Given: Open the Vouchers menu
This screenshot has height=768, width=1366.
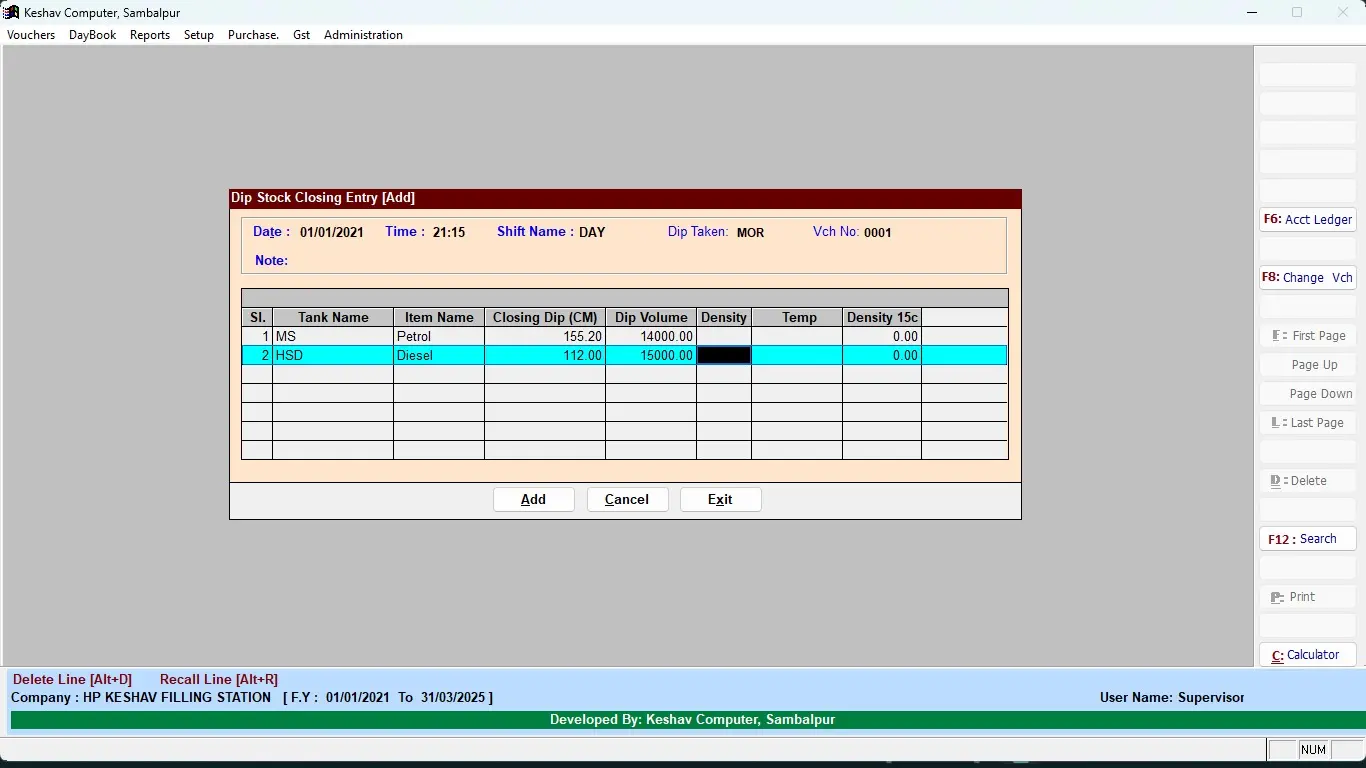Looking at the screenshot, I should (31, 35).
